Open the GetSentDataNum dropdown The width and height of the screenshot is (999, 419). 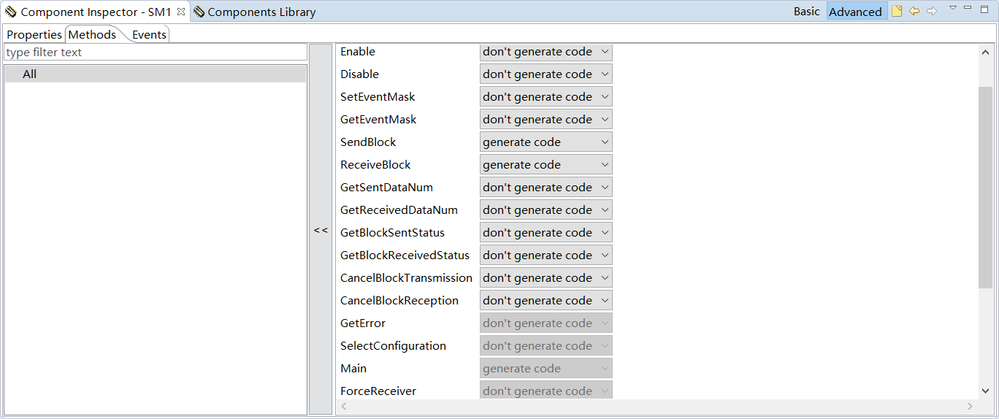pyautogui.click(x=545, y=187)
